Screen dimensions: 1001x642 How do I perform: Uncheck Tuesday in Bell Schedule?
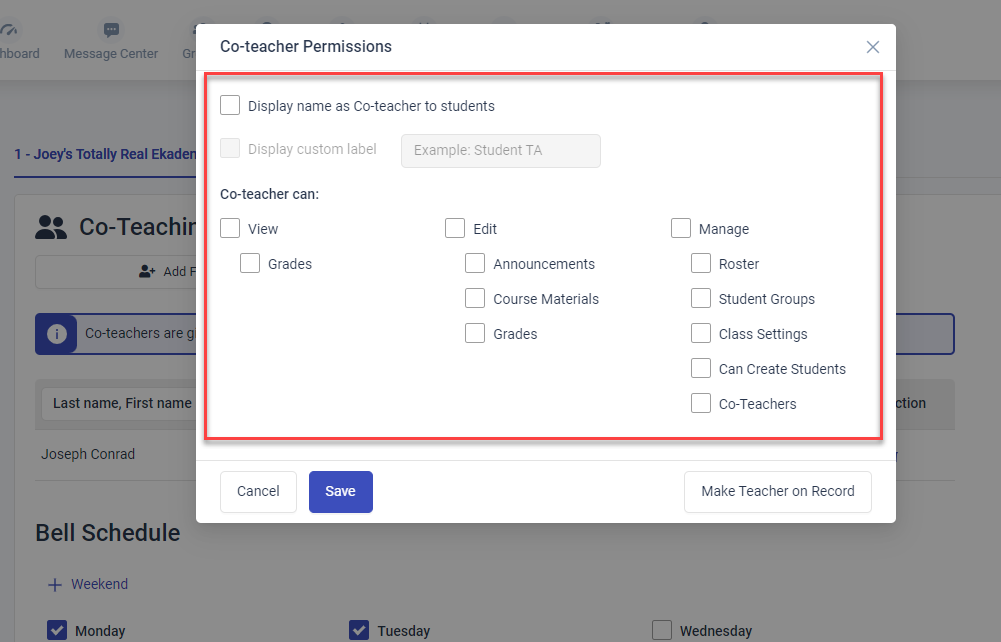point(359,631)
